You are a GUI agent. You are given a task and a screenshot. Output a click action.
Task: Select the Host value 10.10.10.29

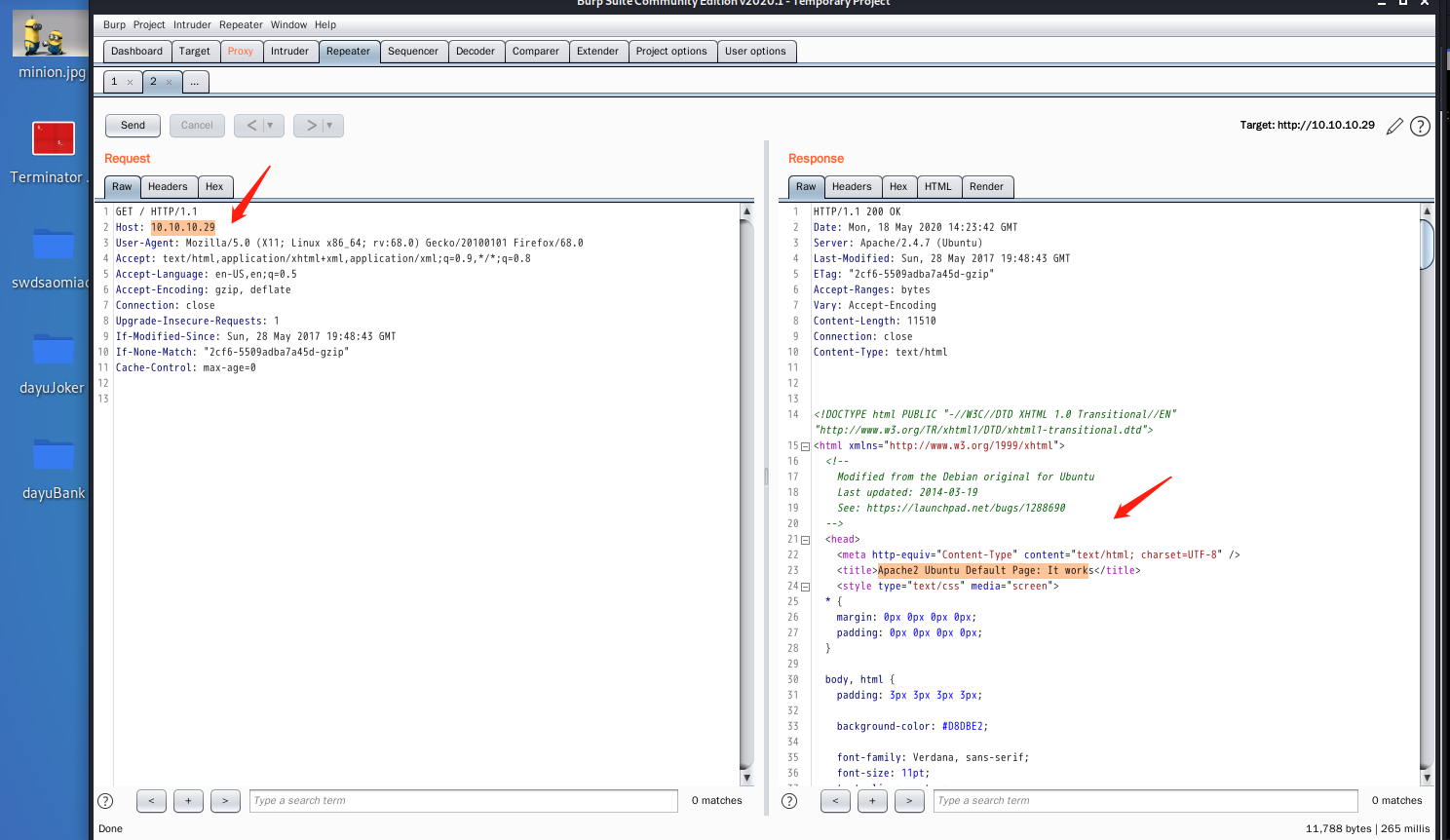click(x=183, y=228)
